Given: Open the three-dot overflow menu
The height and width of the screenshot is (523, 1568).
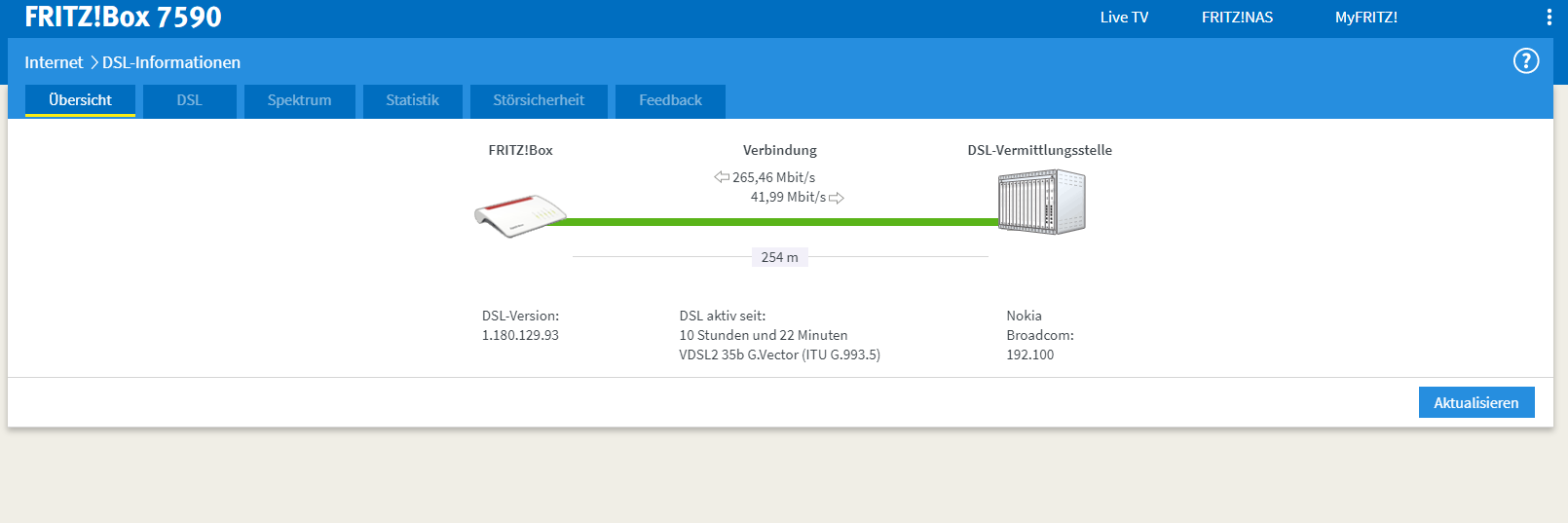Looking at the screenshot, I should [1549, 17].
